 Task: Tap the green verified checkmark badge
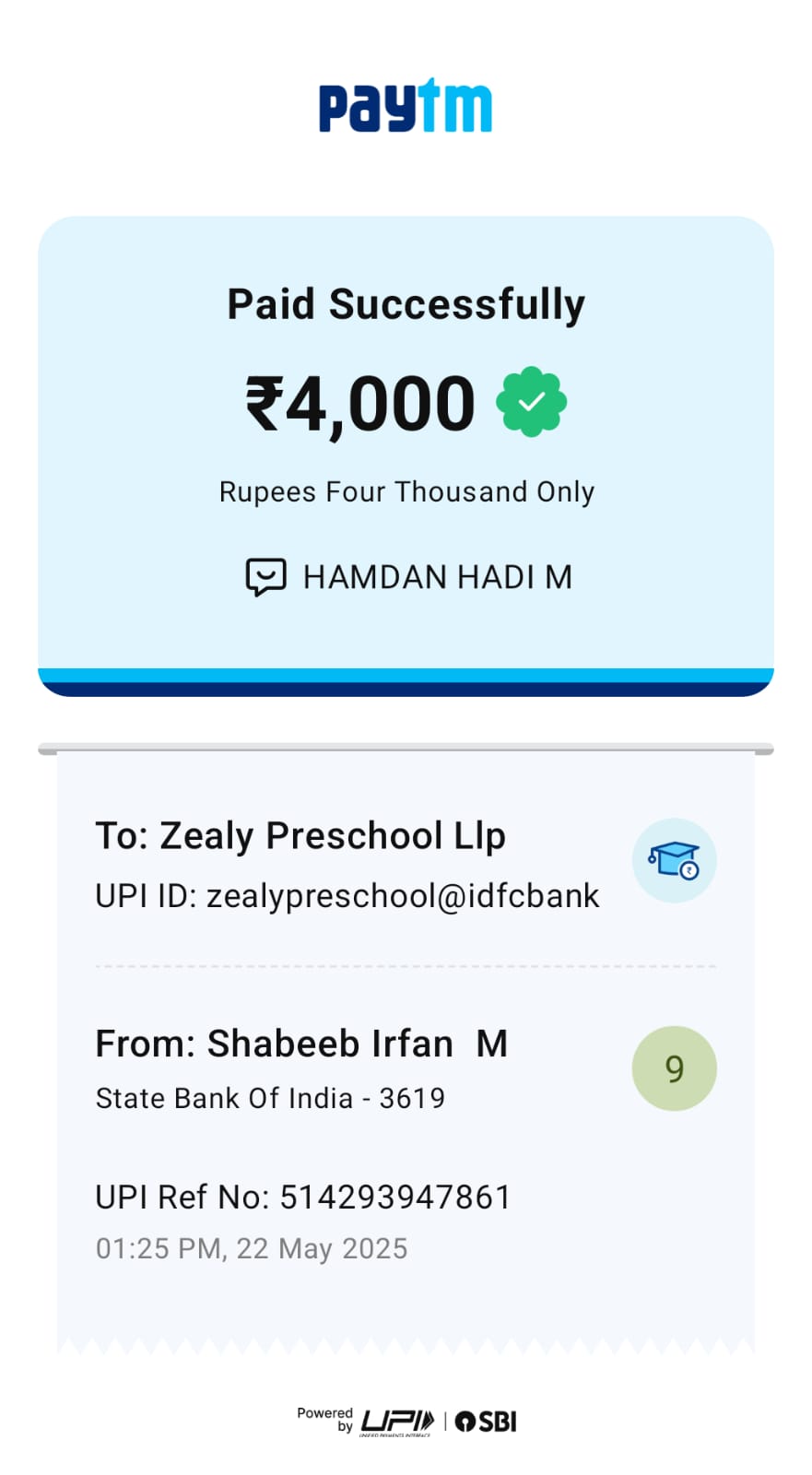(x=532, y=402)
